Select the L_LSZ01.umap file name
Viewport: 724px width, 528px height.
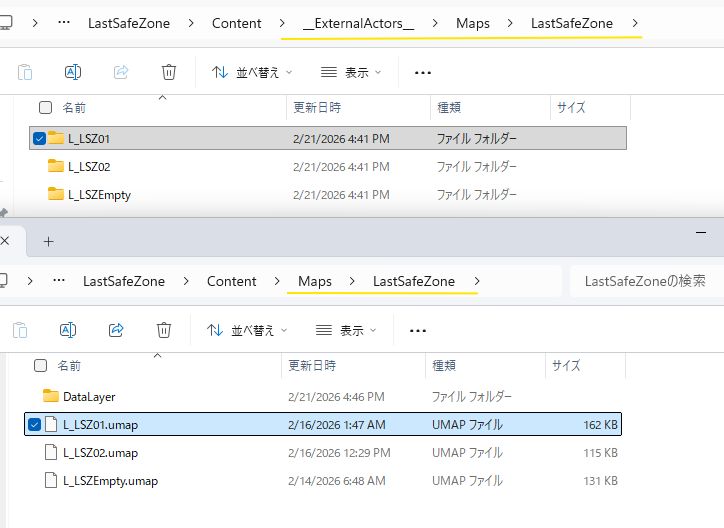tap(100, 425)
